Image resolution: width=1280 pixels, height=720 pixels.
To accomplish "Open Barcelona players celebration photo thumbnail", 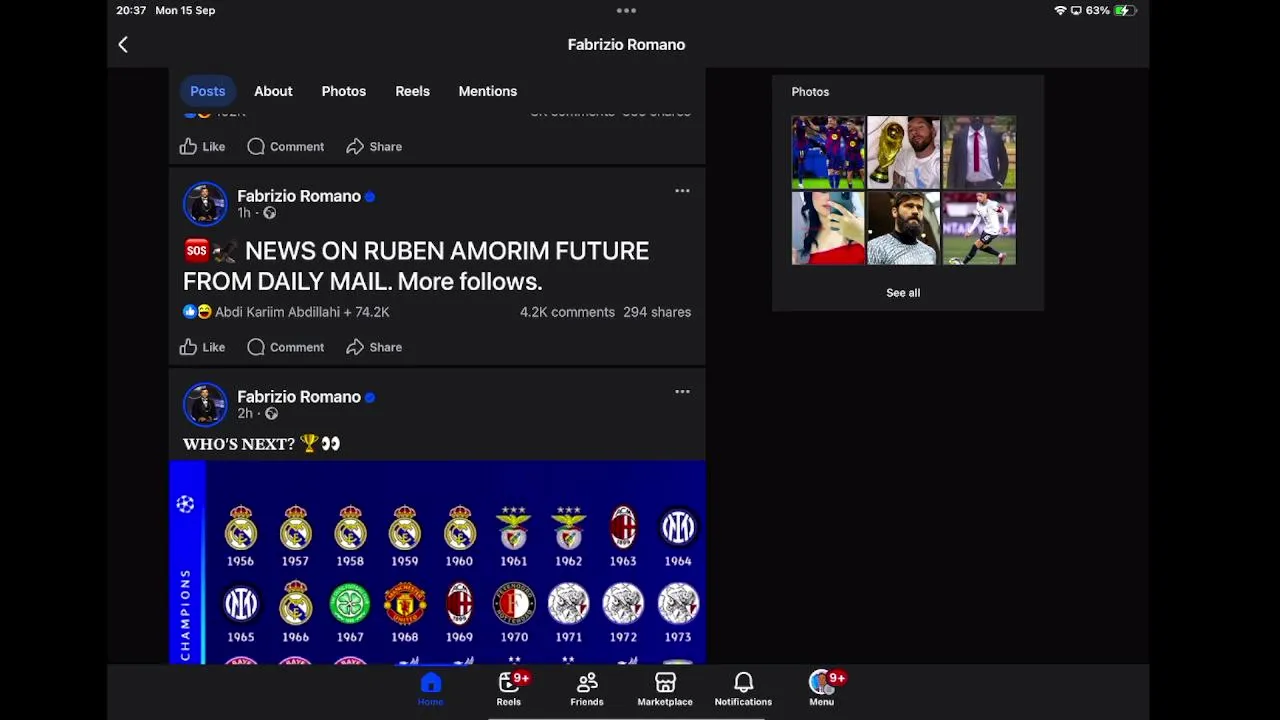I will pyautogui.click(x=828, y=153).
